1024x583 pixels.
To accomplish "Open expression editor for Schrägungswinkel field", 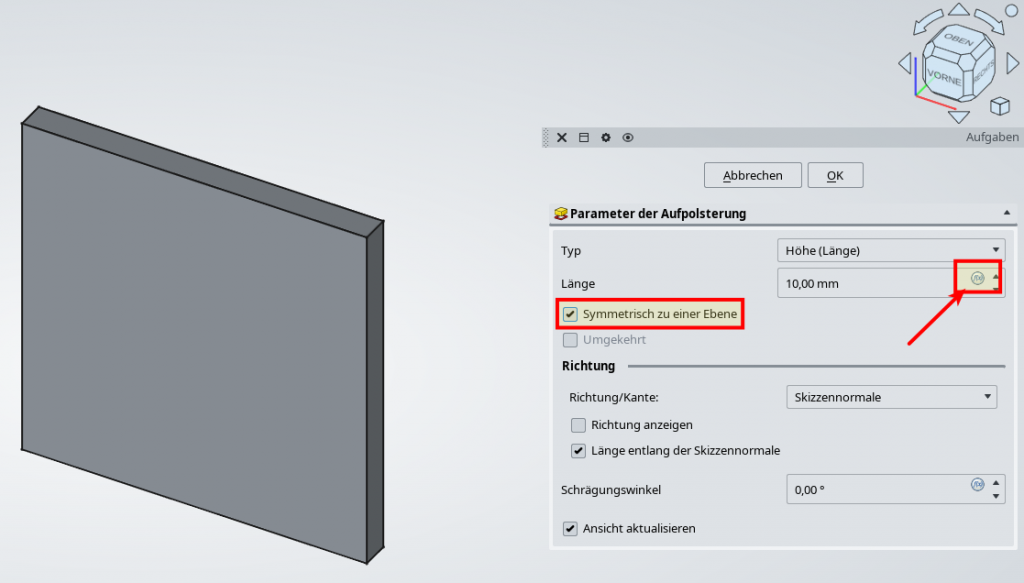I will (978, 485).
